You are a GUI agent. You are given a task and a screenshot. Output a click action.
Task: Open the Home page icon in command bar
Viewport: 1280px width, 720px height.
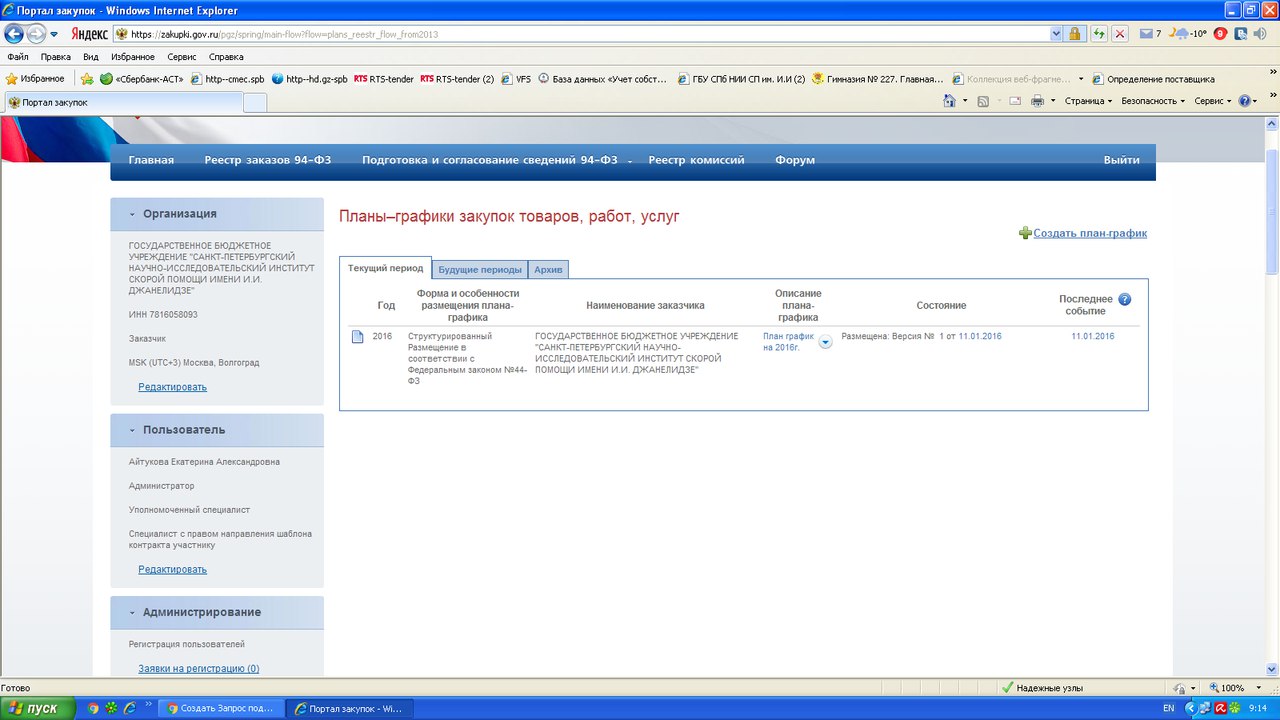point(950,101)
